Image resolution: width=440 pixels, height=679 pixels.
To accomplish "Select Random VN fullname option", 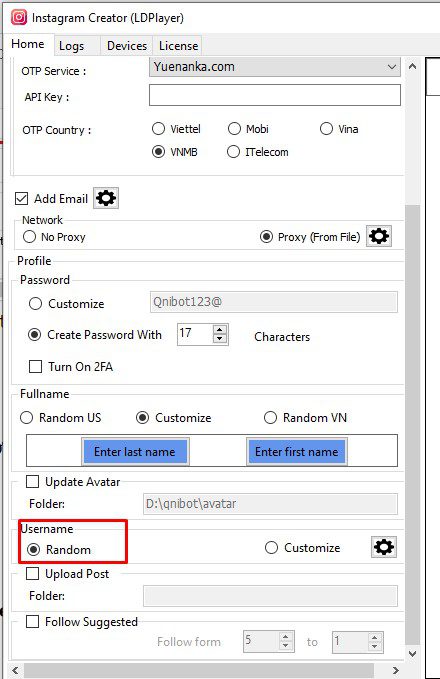I will coord(305,418).
